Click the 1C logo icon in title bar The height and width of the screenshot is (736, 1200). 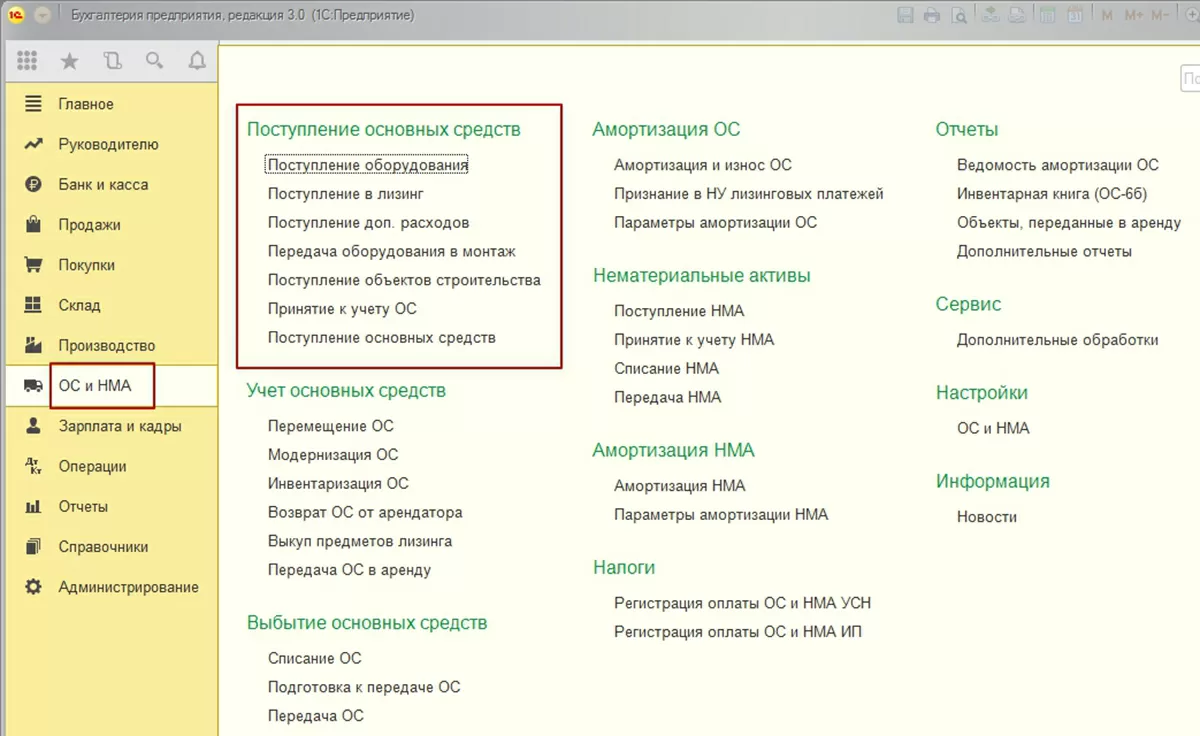tap(17, 15)
